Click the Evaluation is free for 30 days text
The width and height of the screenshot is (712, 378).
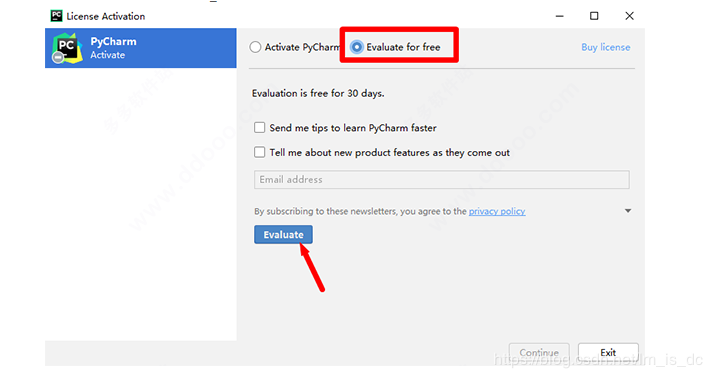pos(318,93)
